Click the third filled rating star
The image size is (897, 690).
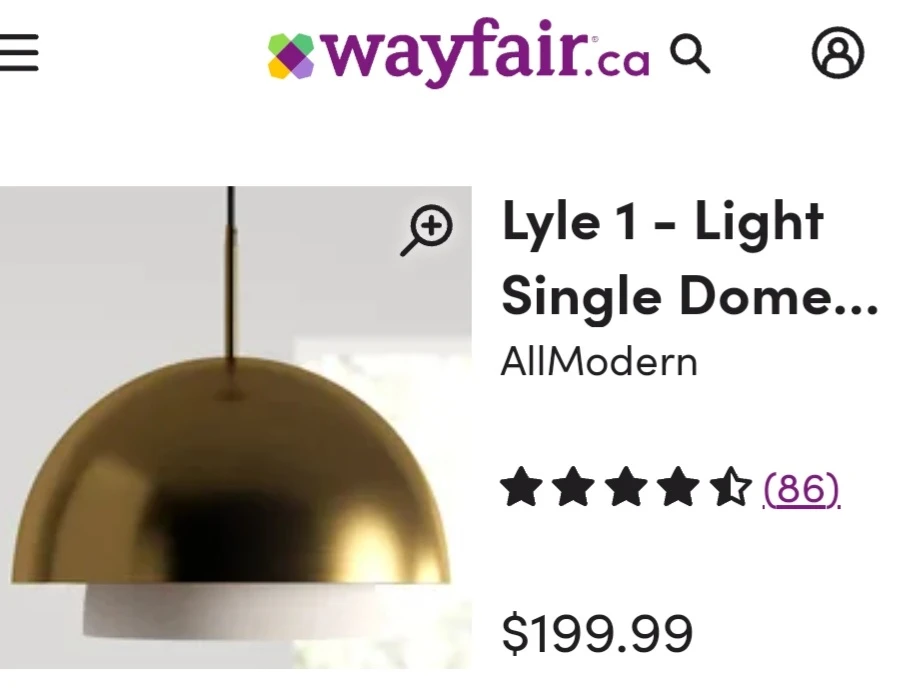tap(626, 487)
